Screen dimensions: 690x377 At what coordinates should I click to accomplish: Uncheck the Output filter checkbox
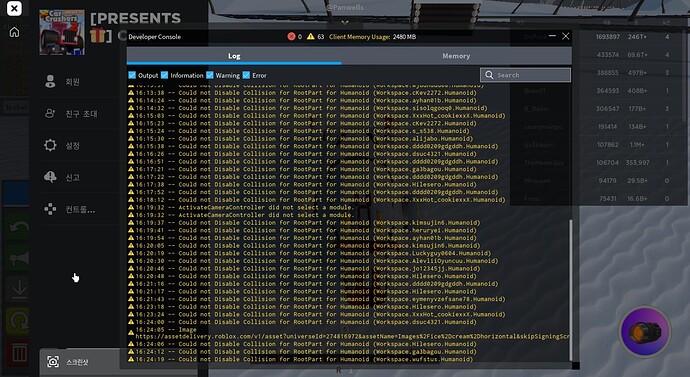[132, 75]
